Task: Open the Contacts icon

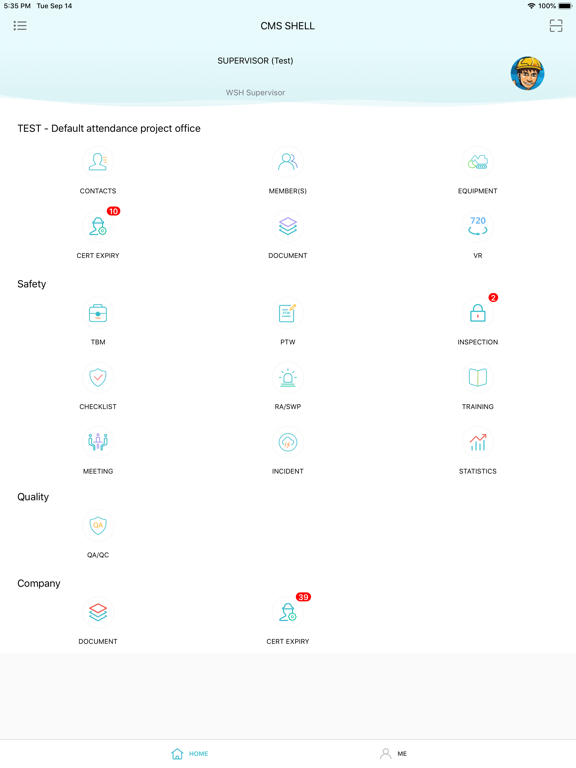Action: [98, 162]
